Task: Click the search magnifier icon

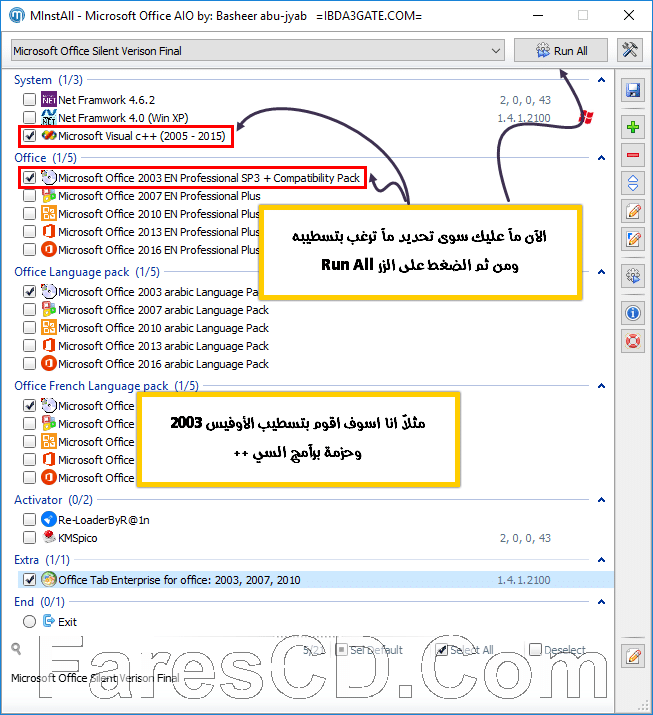Action: tap(16, 648)
